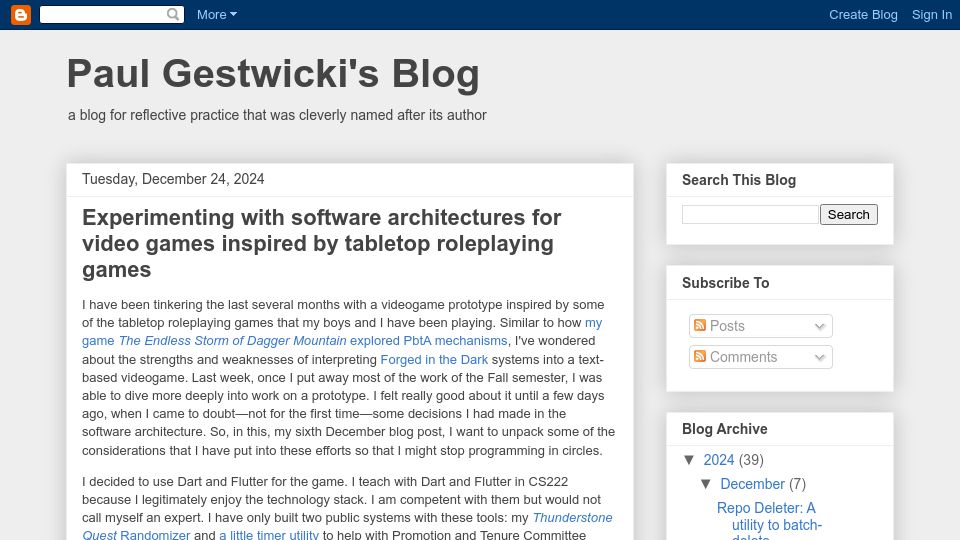Click the Search button in sidebar
The height and width of the screenshot is (540, 960).
pos(849,214)
